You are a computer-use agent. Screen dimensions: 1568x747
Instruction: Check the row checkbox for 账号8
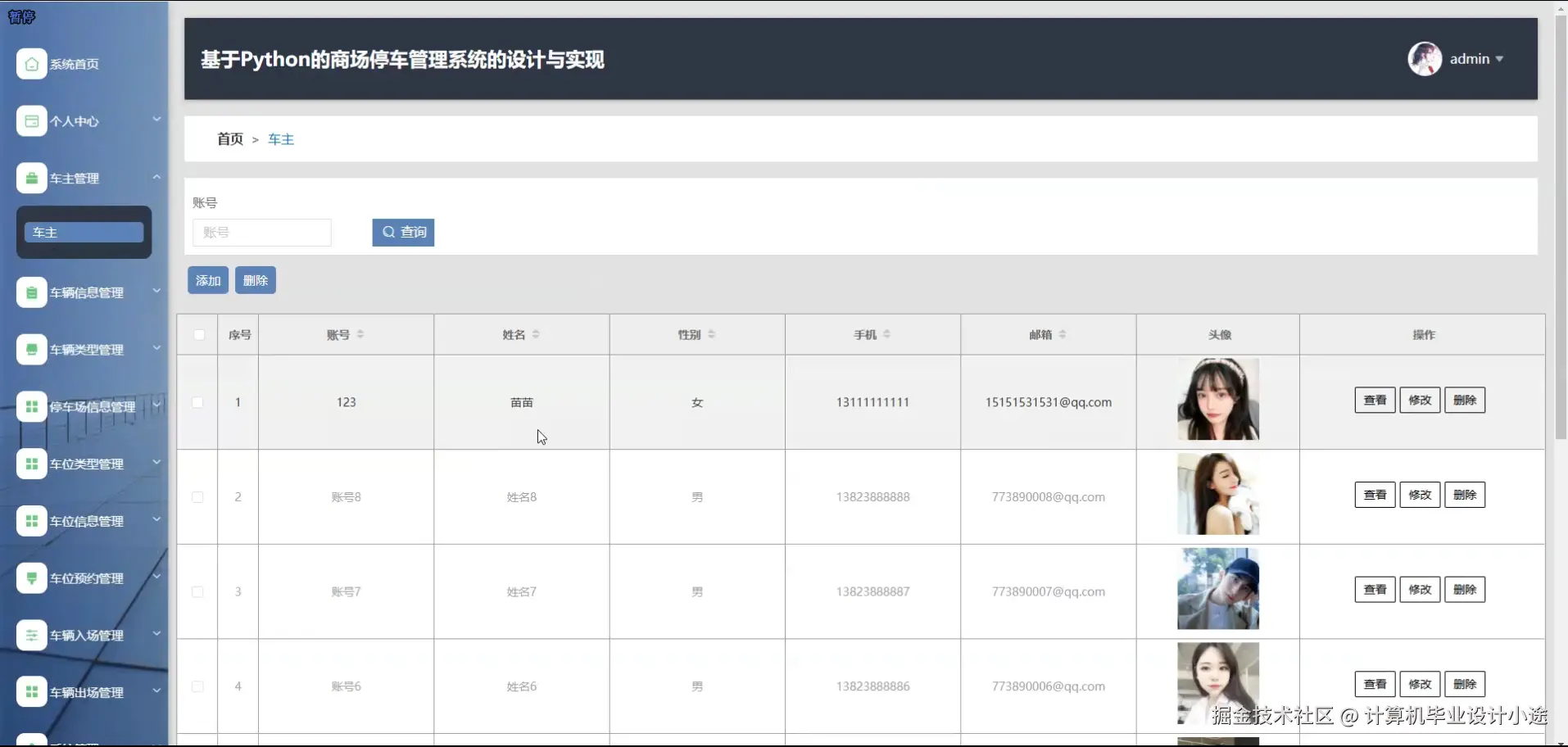(197, 497)
